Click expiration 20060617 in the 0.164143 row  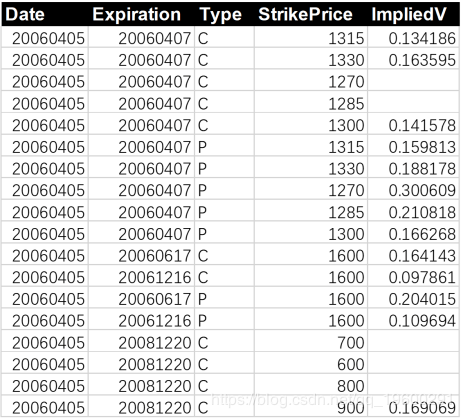click(155, 256)
